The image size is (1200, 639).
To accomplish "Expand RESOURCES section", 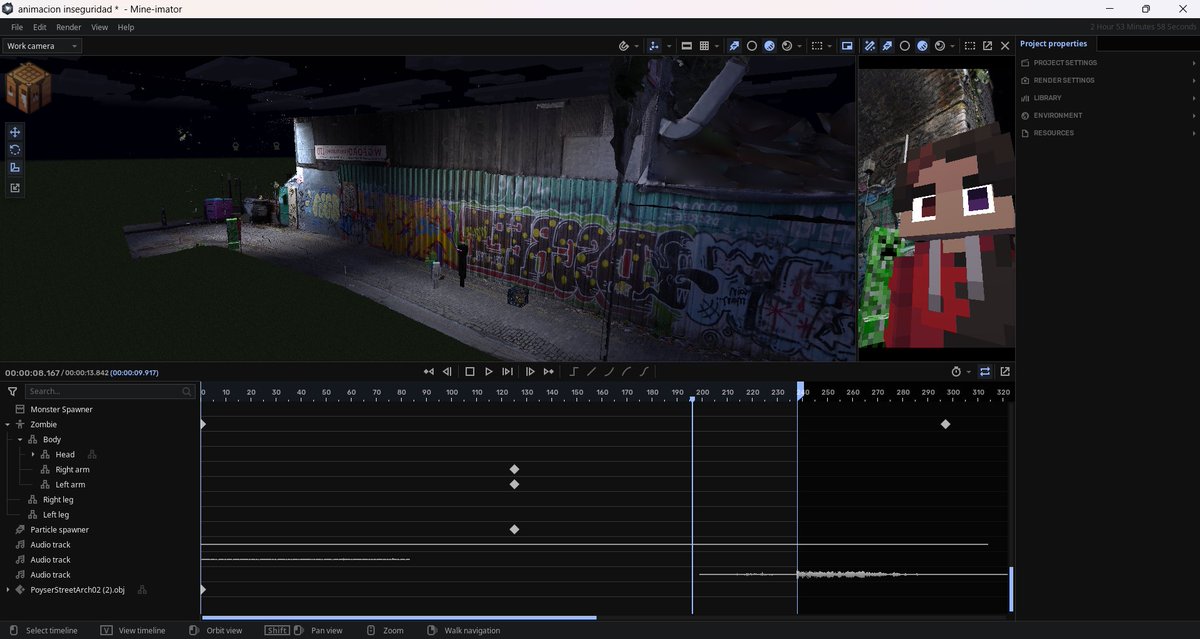I will [1108, 133].
